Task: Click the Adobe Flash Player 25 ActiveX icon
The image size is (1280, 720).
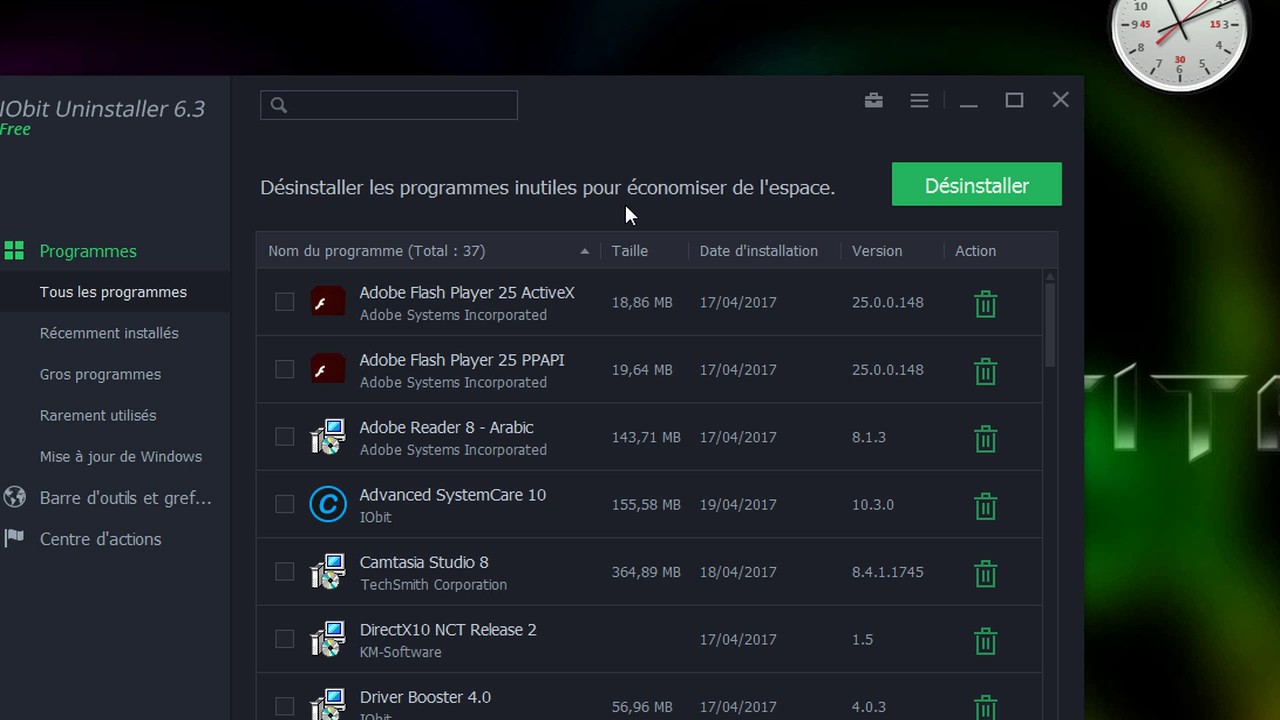Action: [327, 302]
